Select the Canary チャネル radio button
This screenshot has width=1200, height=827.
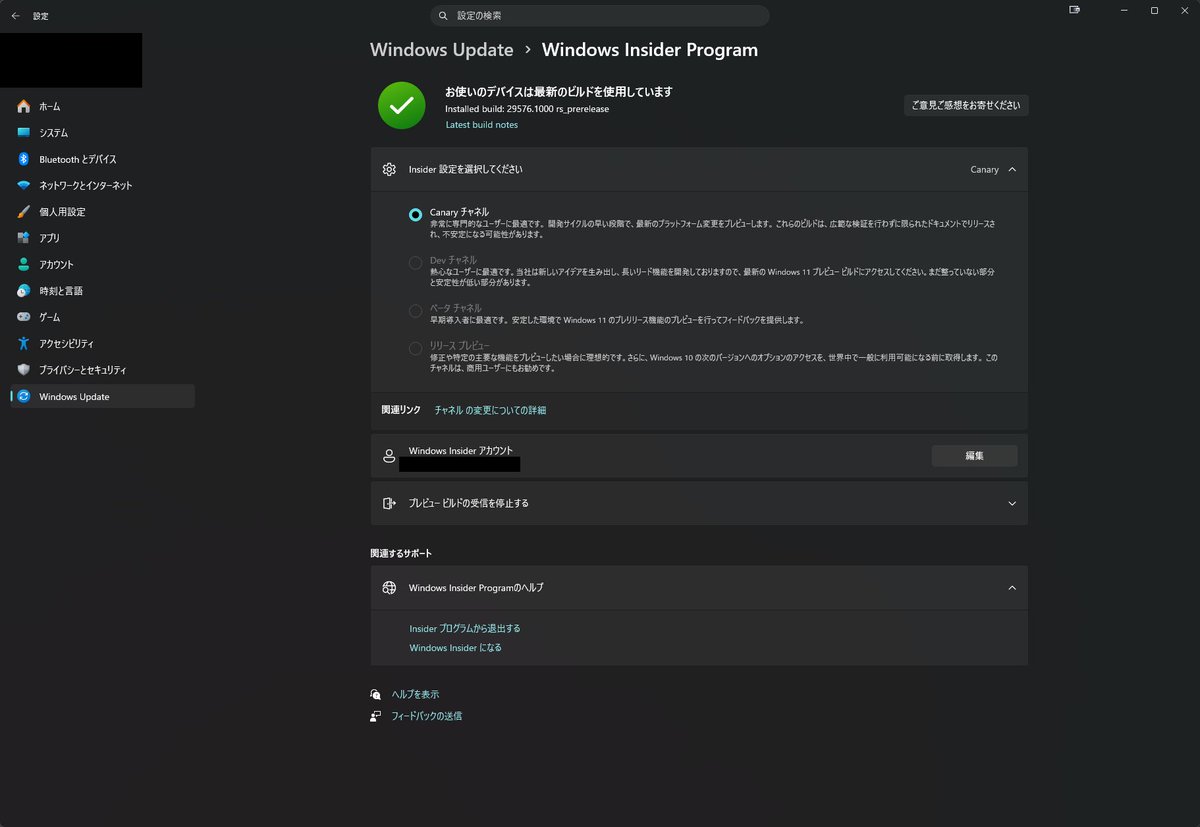pyautogui.click(x=415, y=215)
